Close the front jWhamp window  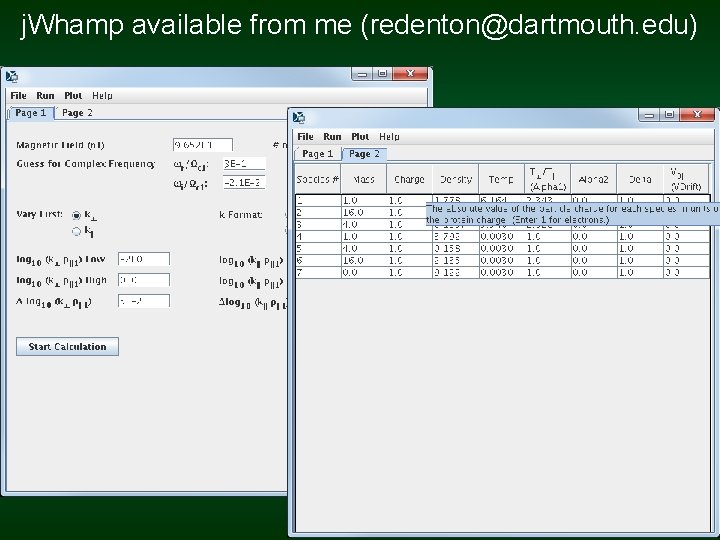point(698,114)
